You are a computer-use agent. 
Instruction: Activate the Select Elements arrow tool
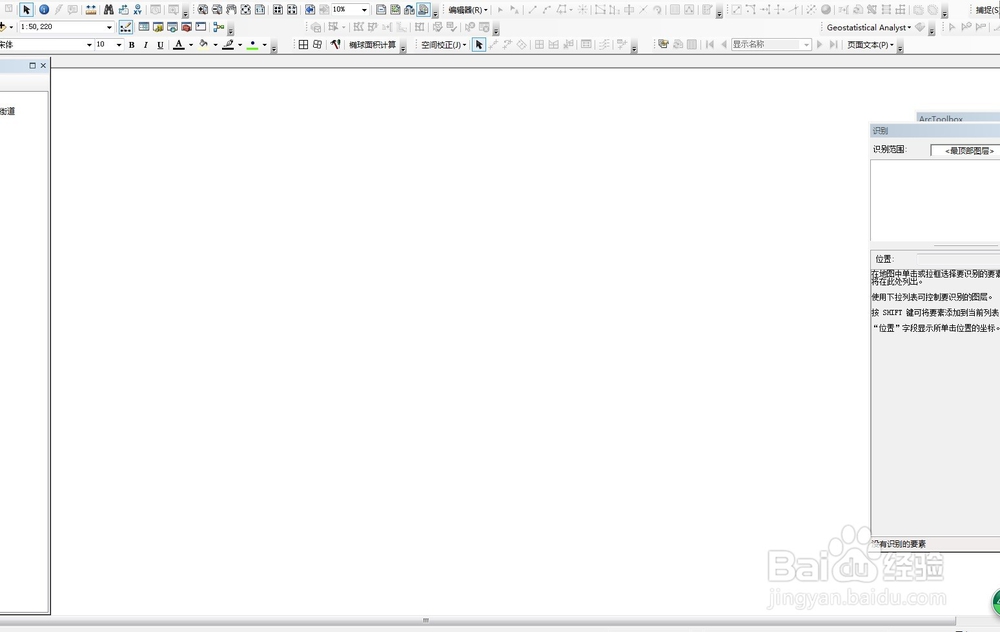tap(26, 10)
